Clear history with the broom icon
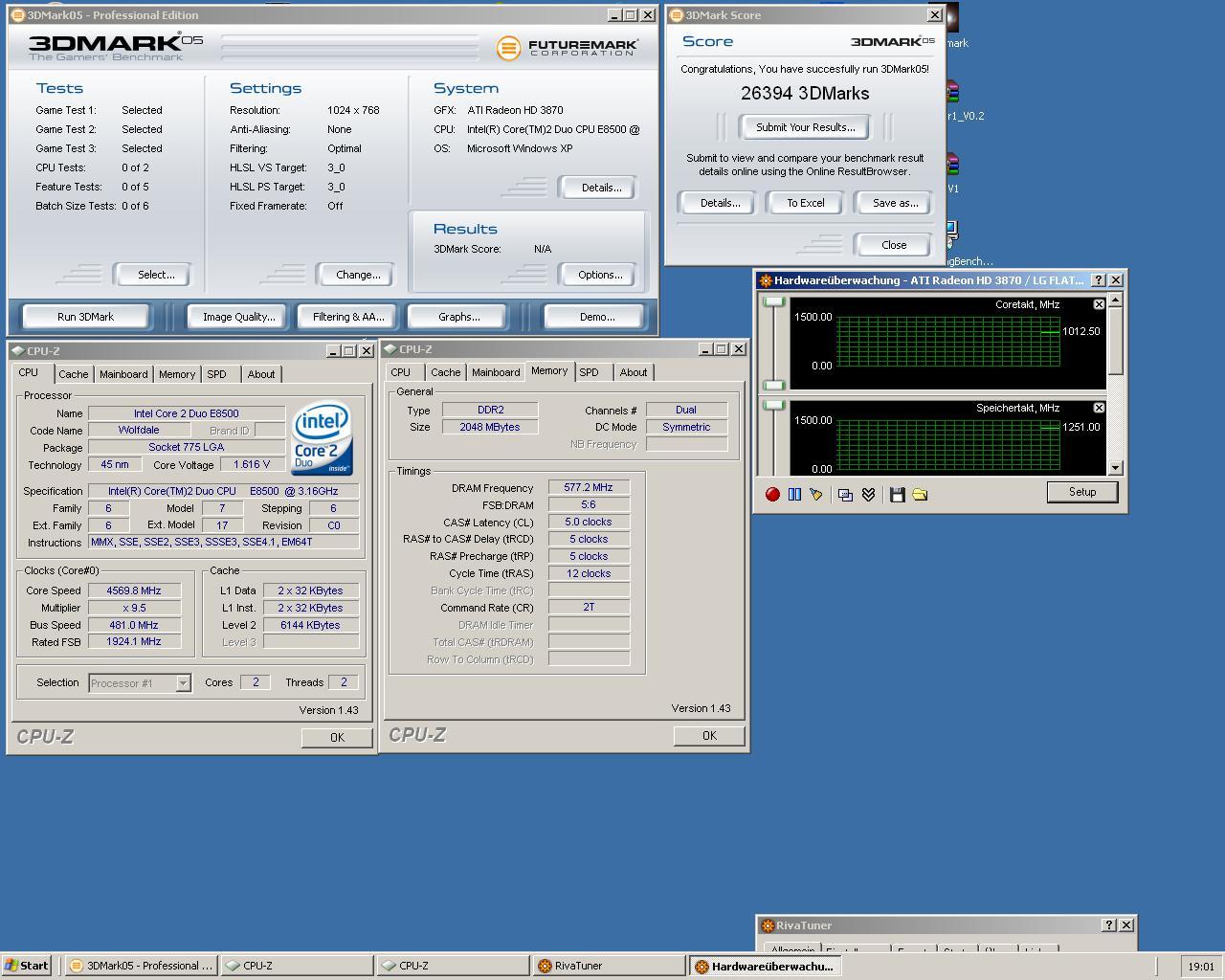This screenshot has height=980, width=1225. [x=815, y=494]
